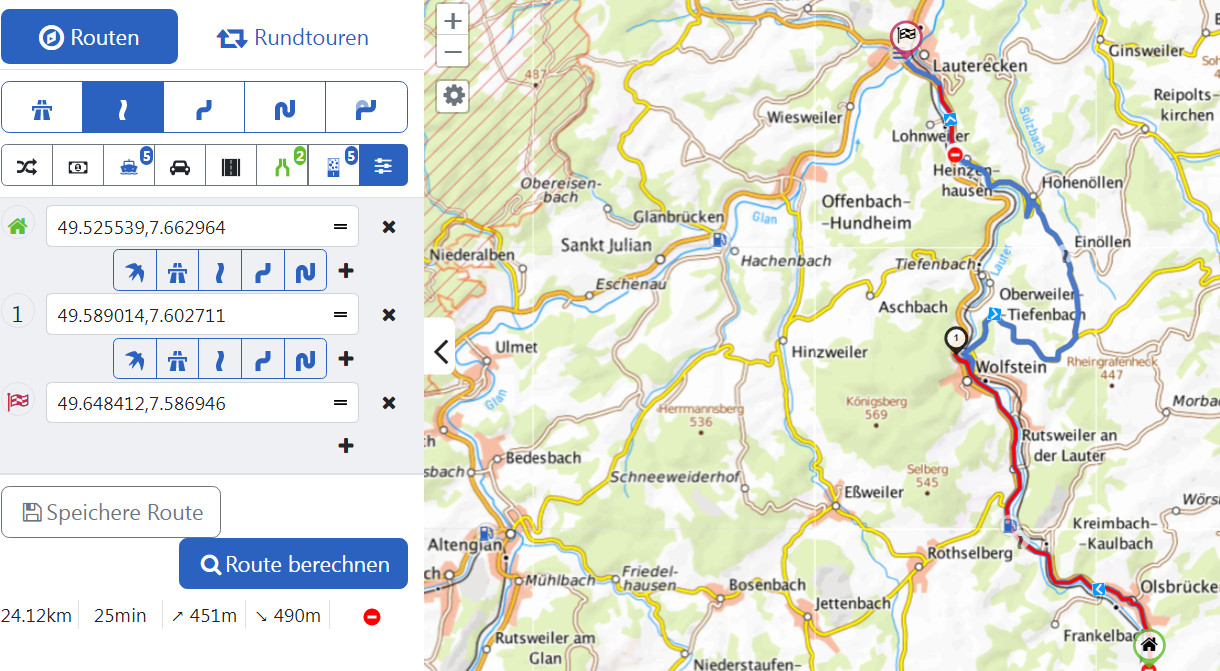Set beeline mode after waypoint 1
Image resolution: width=1220 pixels, height=671 pixels.
point(134,358)
